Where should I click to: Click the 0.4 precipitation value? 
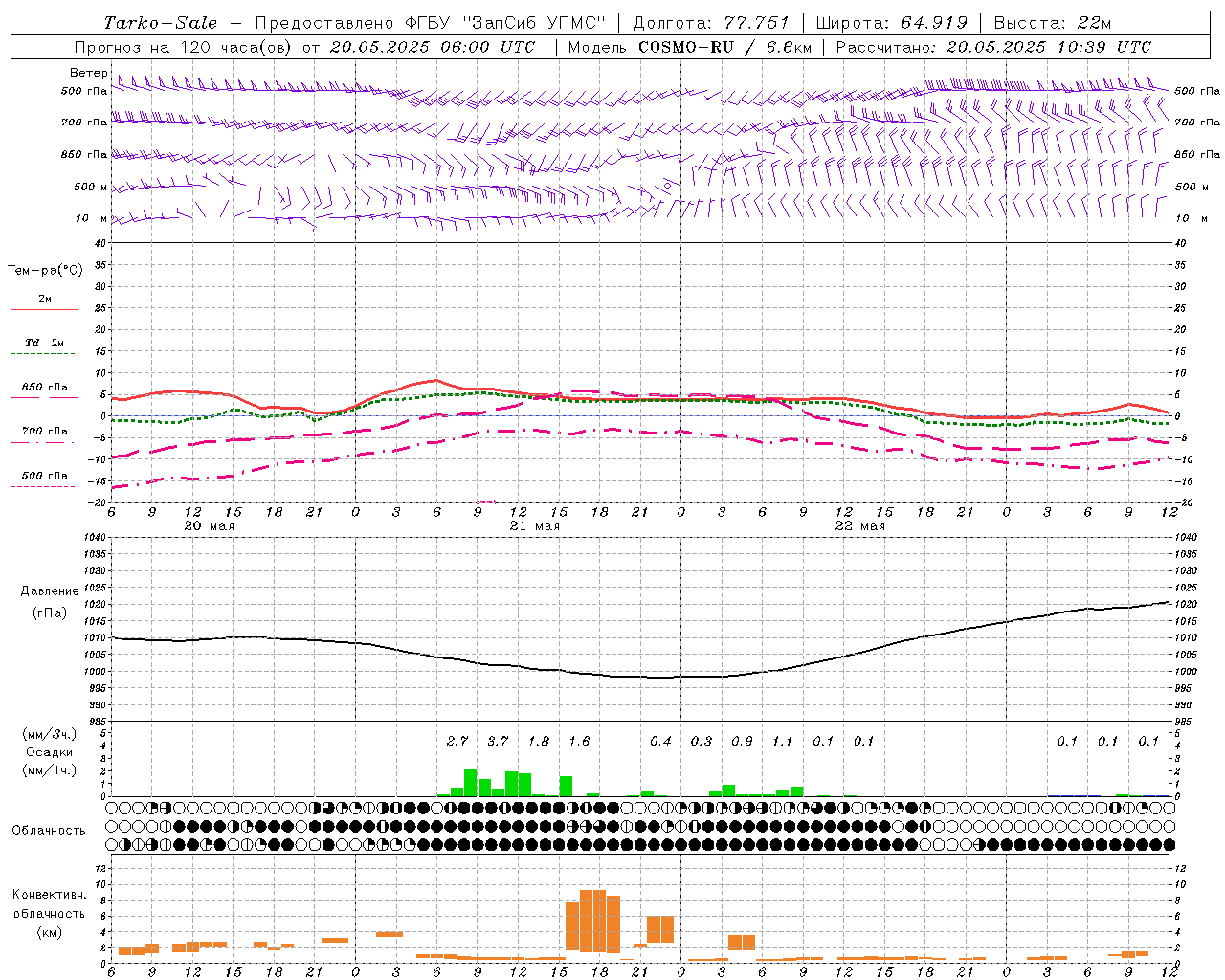(x=660, y=741)
